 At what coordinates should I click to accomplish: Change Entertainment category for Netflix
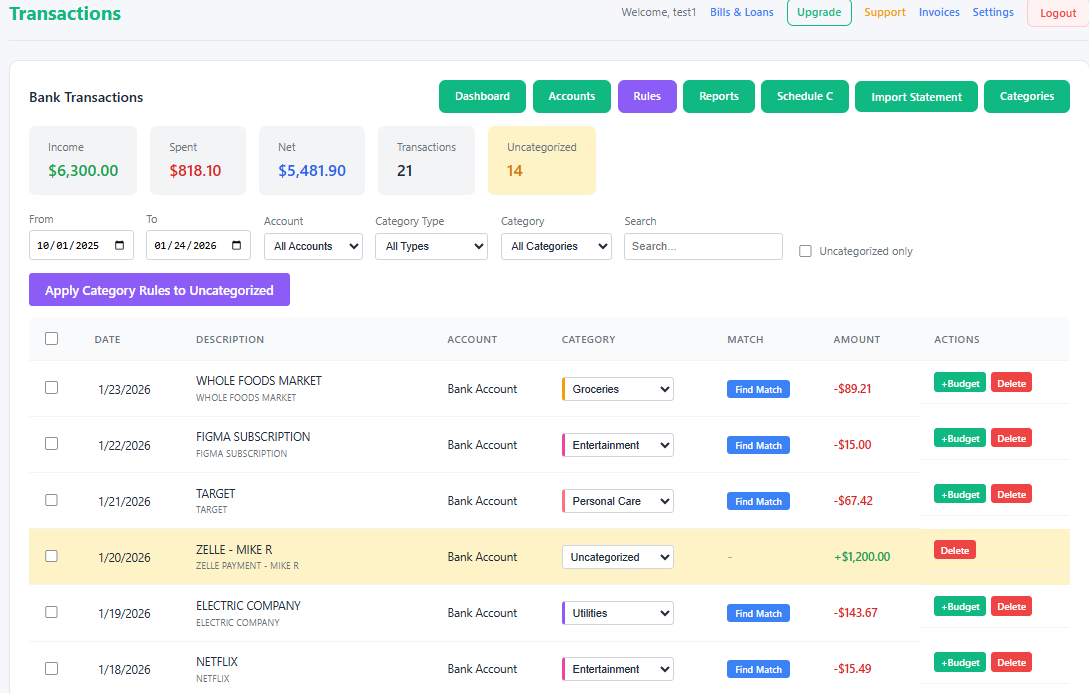coord(617,669)
